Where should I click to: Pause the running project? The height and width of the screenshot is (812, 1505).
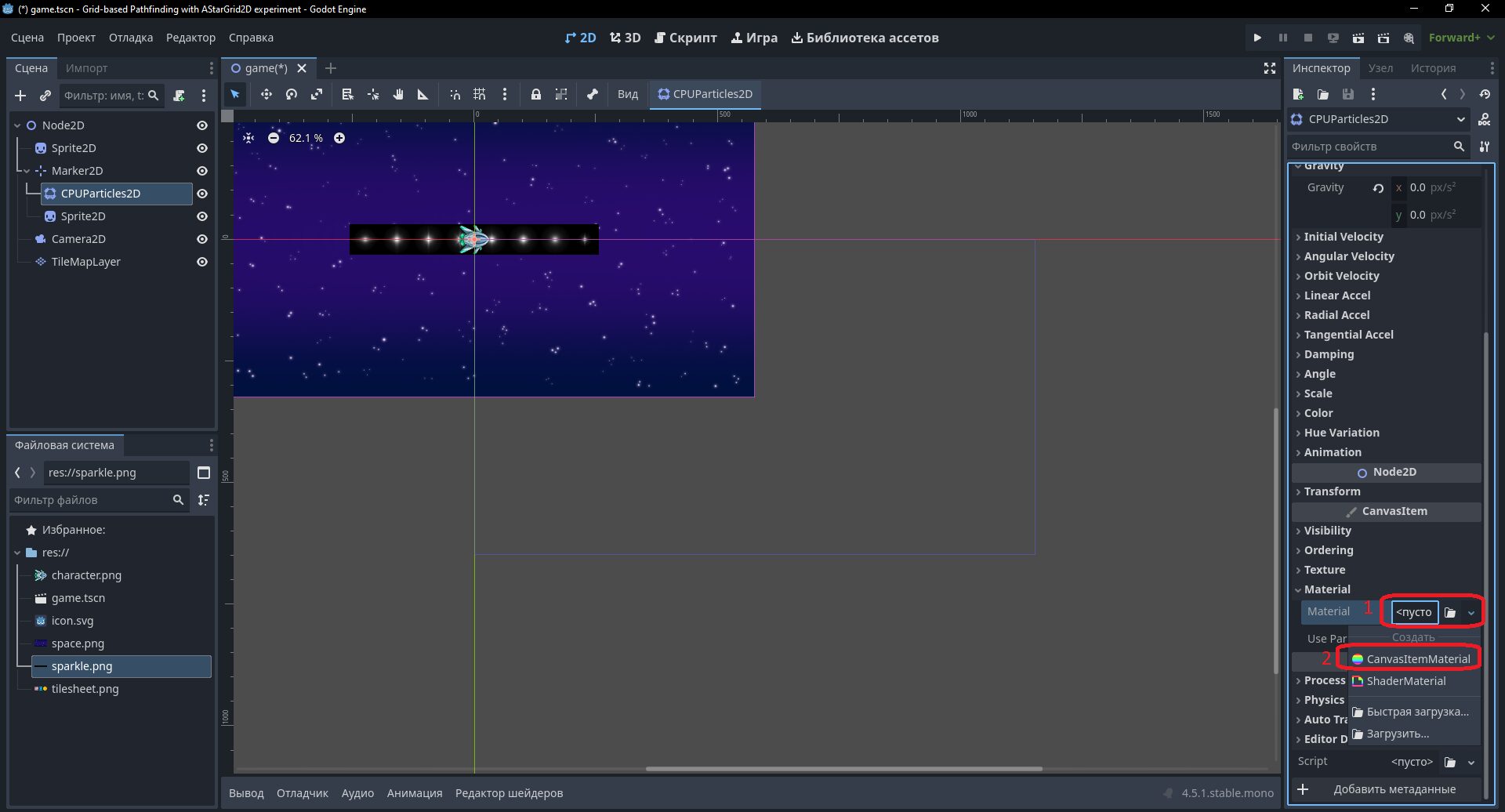(1283, 38)
